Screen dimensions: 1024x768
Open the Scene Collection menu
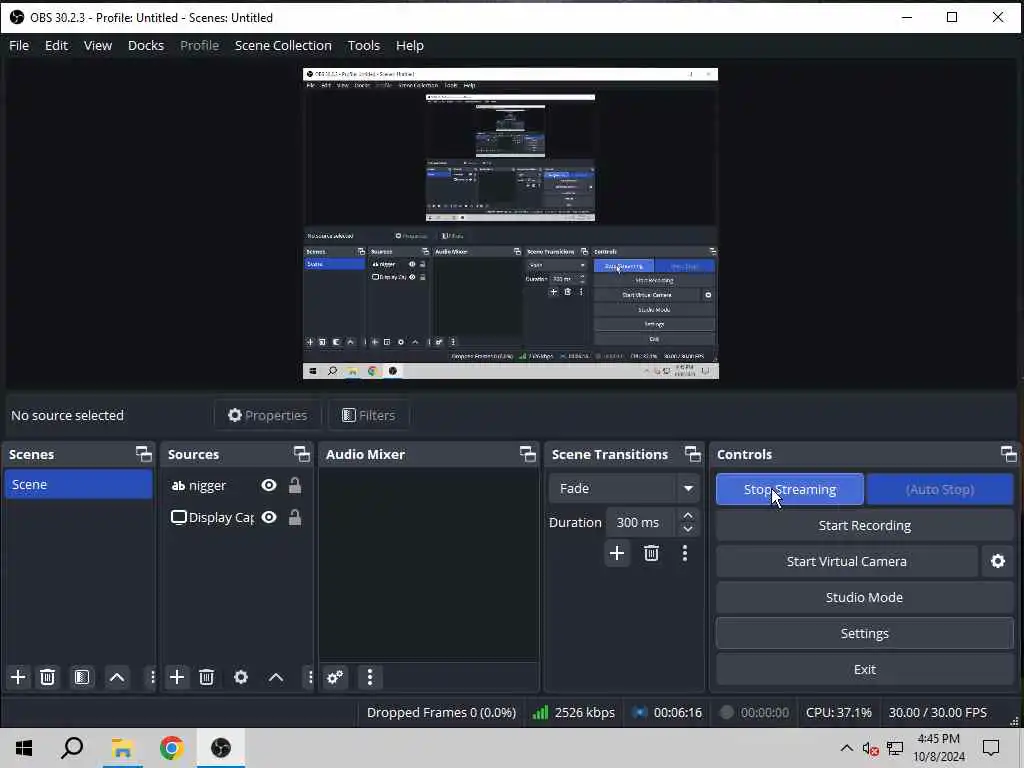pyautogui.click(x=283, y=45)
